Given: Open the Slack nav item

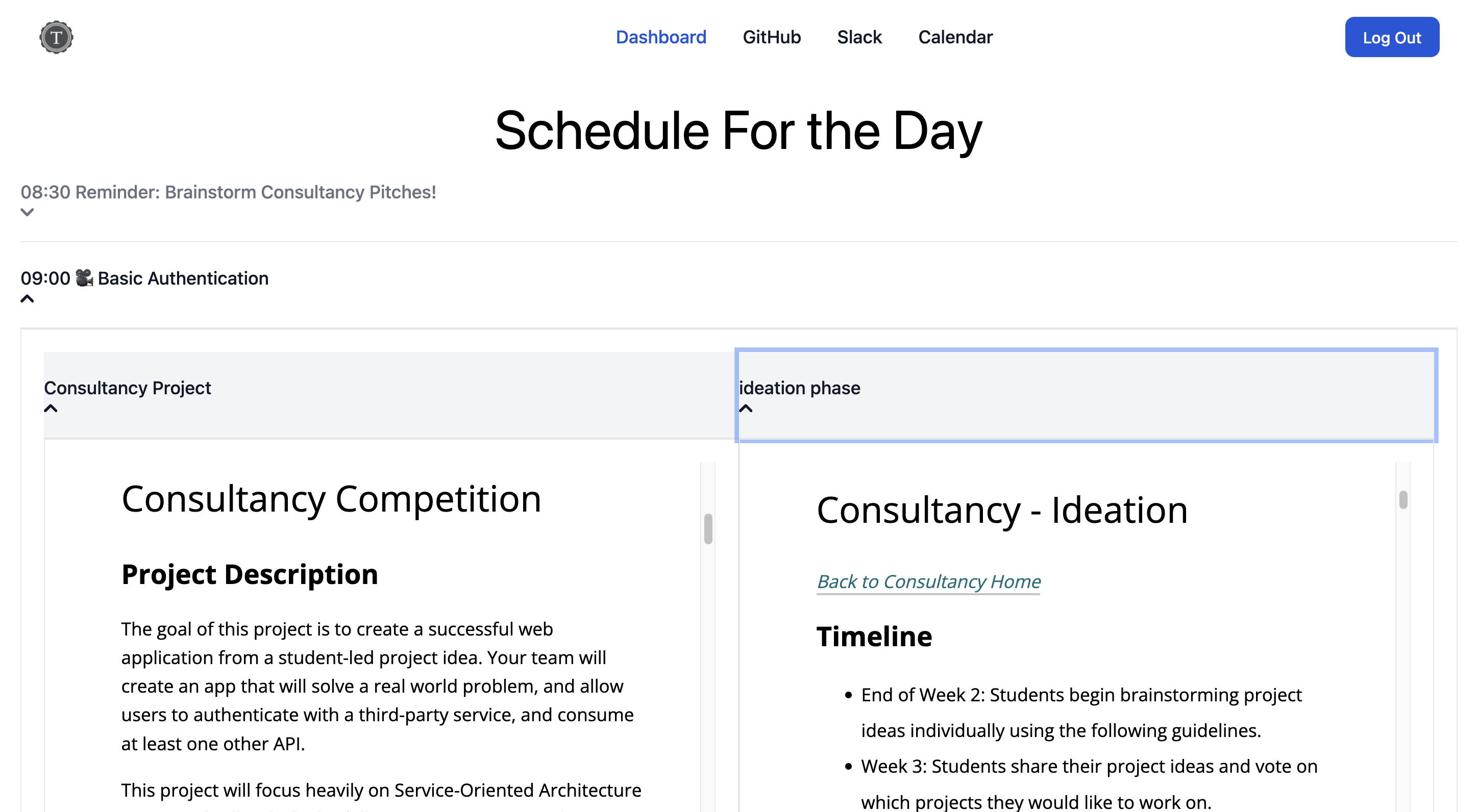Looking at the screenshot, I should click(859, 37).
